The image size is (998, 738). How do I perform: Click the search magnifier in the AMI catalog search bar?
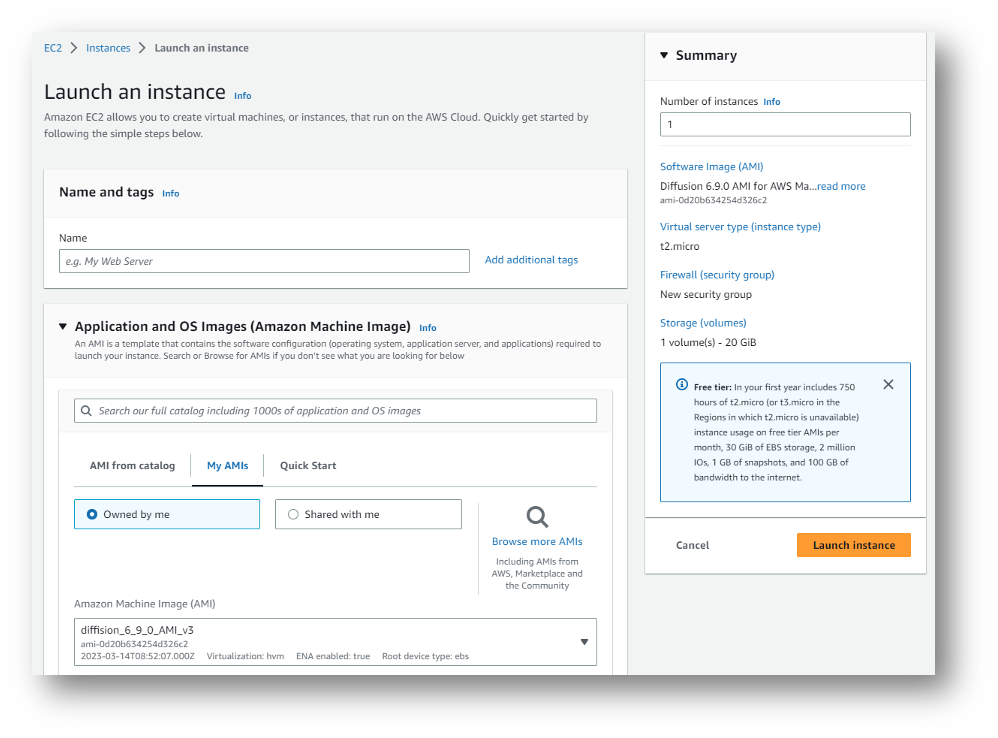[x=86, y=410]
